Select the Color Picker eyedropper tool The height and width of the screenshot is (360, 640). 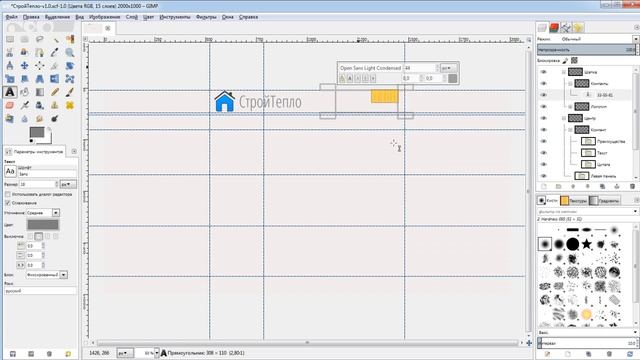tap(55, 52)
